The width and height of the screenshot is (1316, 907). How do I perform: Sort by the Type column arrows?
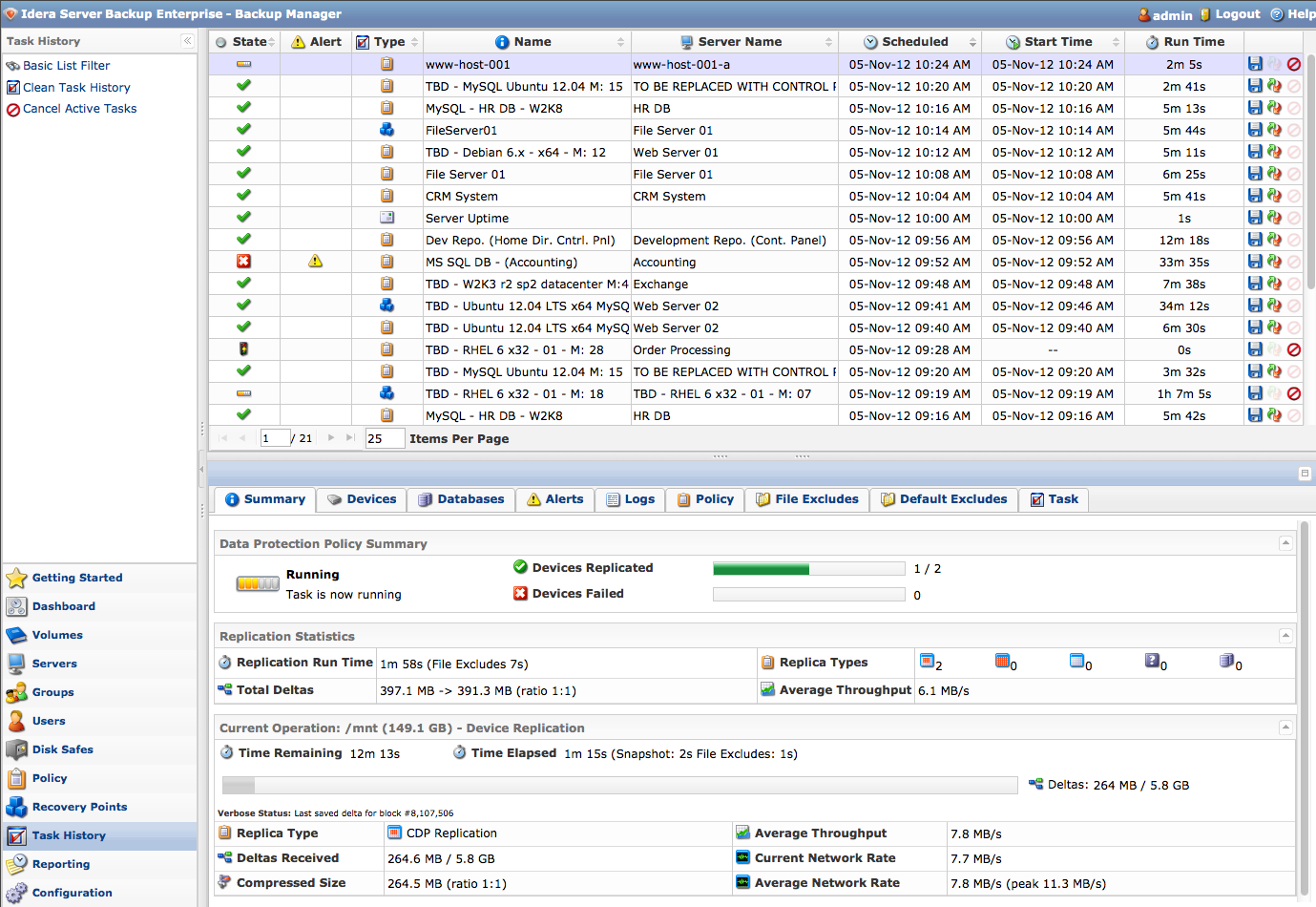(415, 42)
